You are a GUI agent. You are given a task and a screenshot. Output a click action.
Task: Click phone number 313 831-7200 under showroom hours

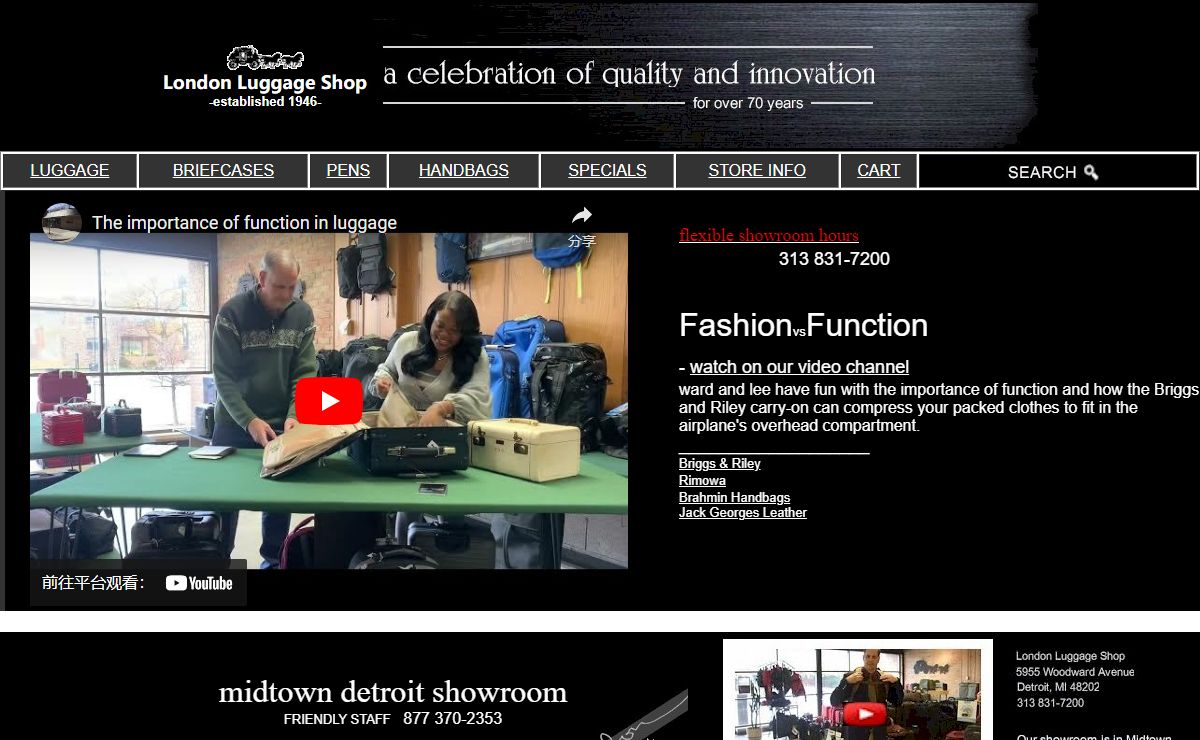coord(834,259)
